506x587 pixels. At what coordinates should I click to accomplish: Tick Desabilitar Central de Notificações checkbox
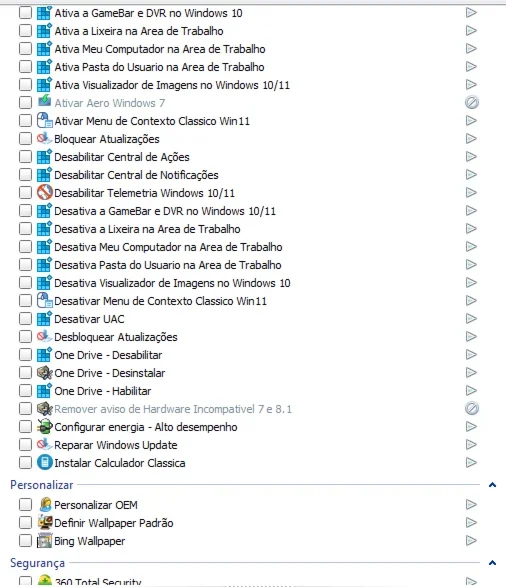(x=25, y=175)
